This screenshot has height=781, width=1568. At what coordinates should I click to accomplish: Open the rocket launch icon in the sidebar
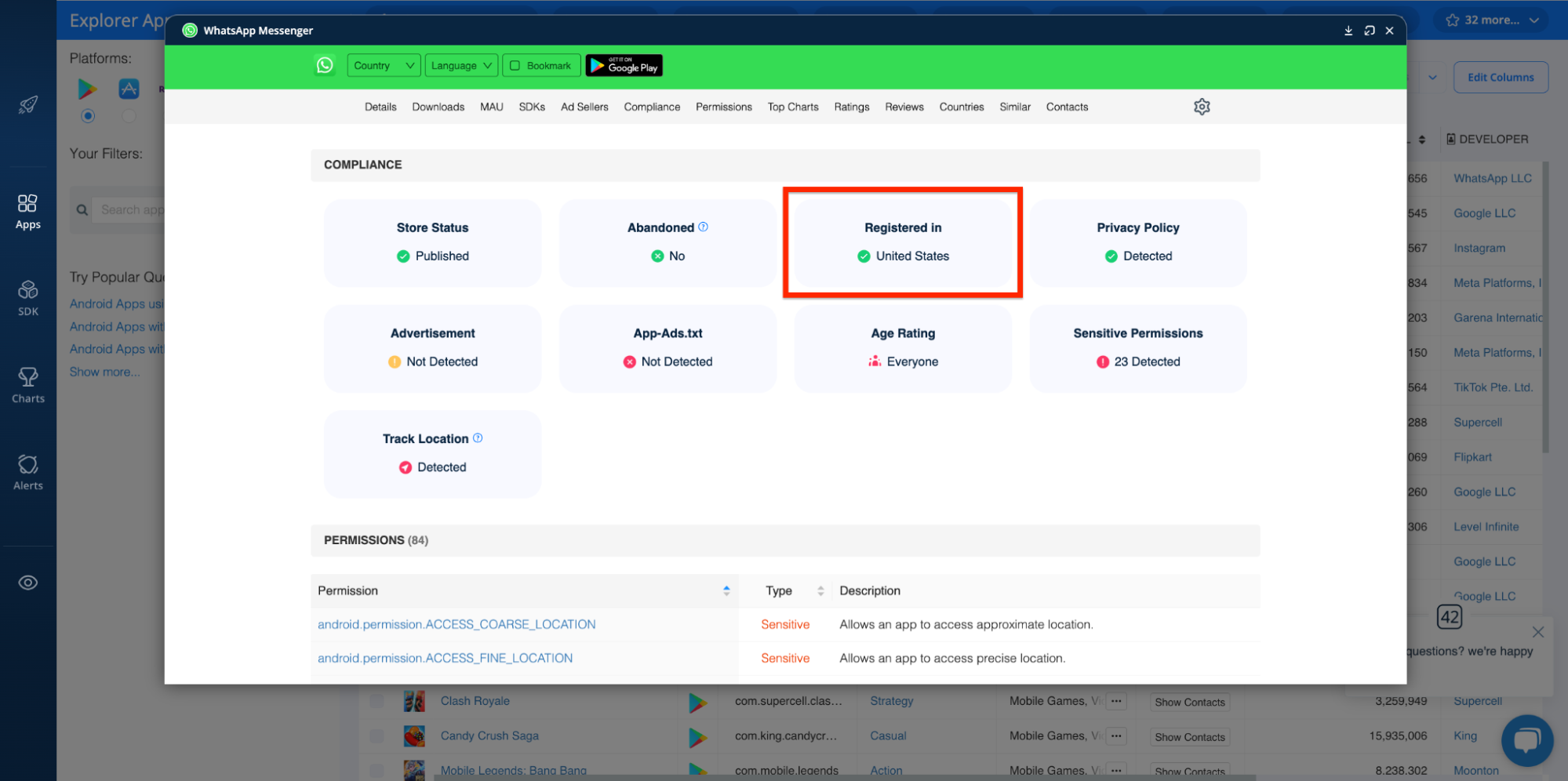28,105
